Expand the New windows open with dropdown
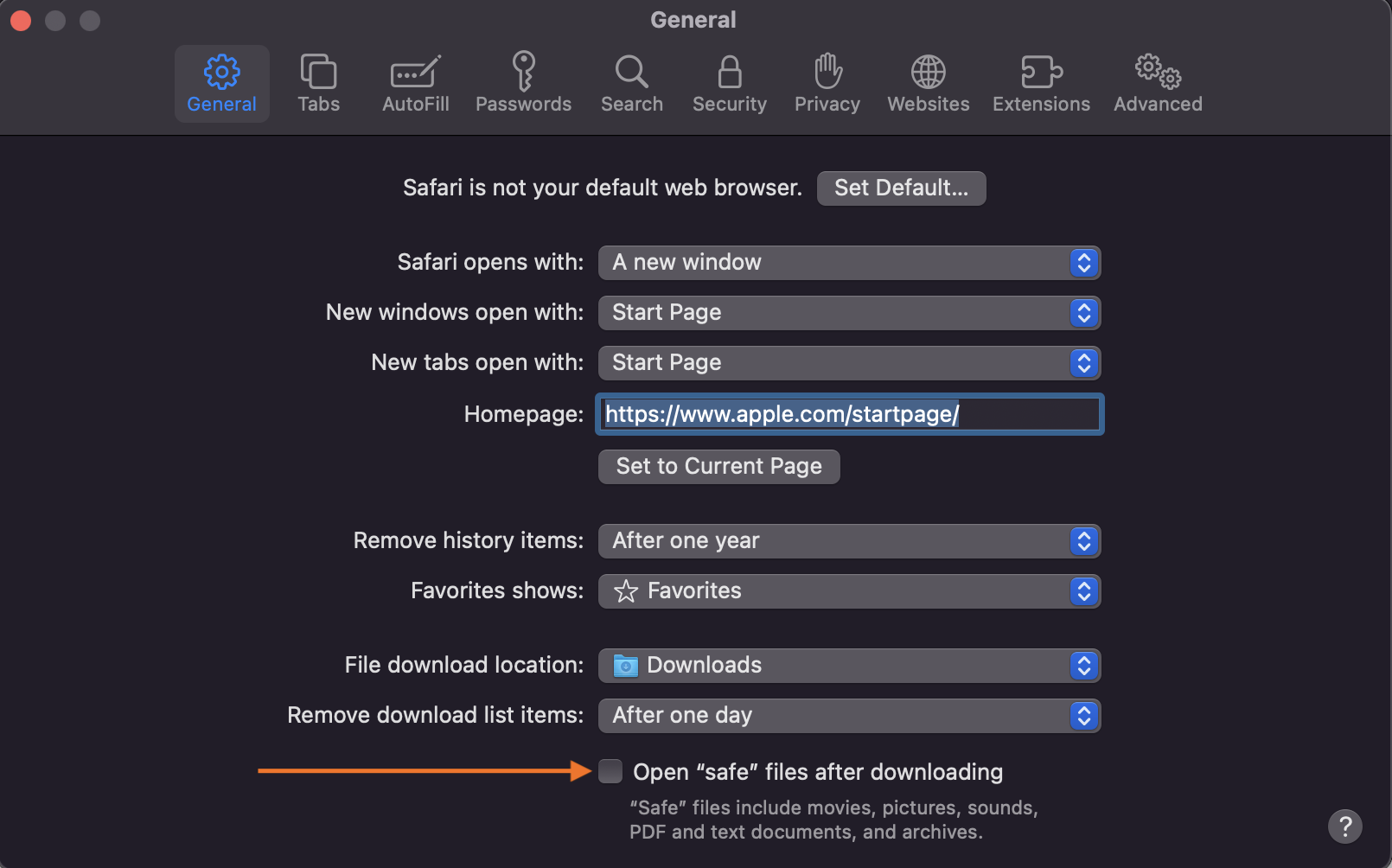Image resolution: width=1392 pixels, height=868 pixels. click(849, 313)
